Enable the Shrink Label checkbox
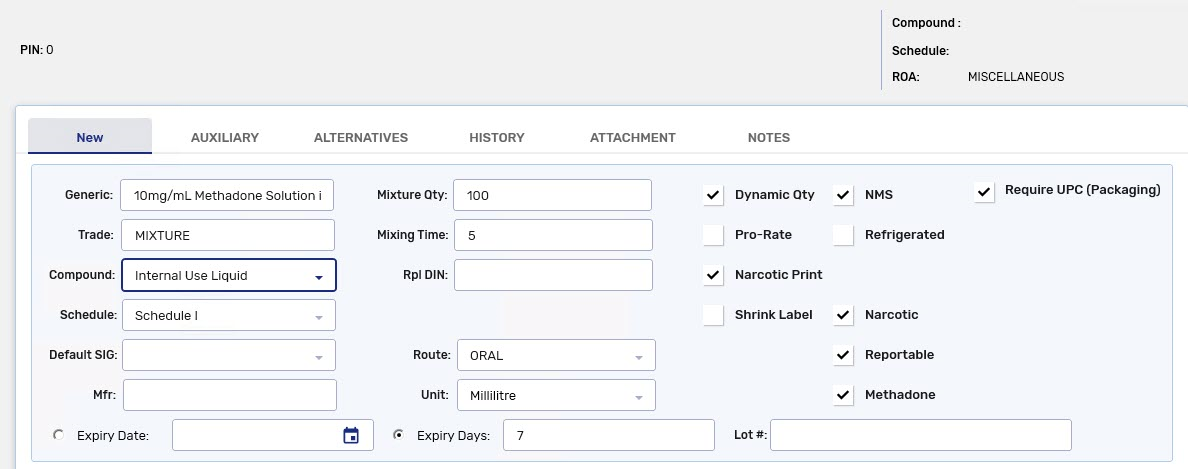 [x=713, y=314]
